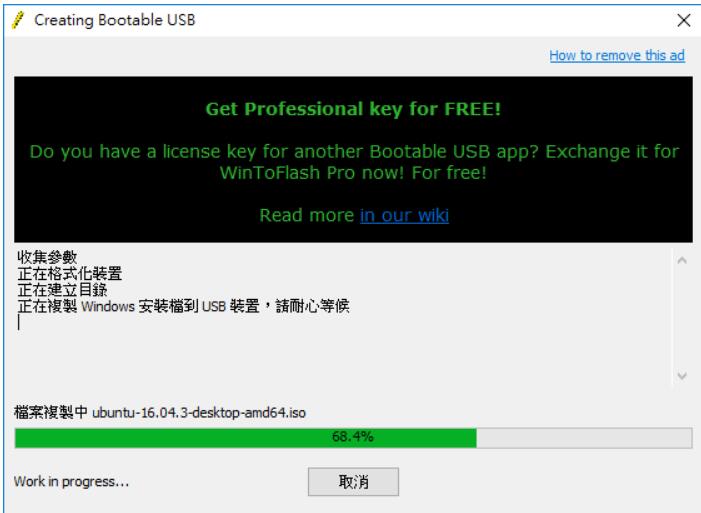Click the 'Get Professional key for FREE!' headline

click(x=353, y=109)
